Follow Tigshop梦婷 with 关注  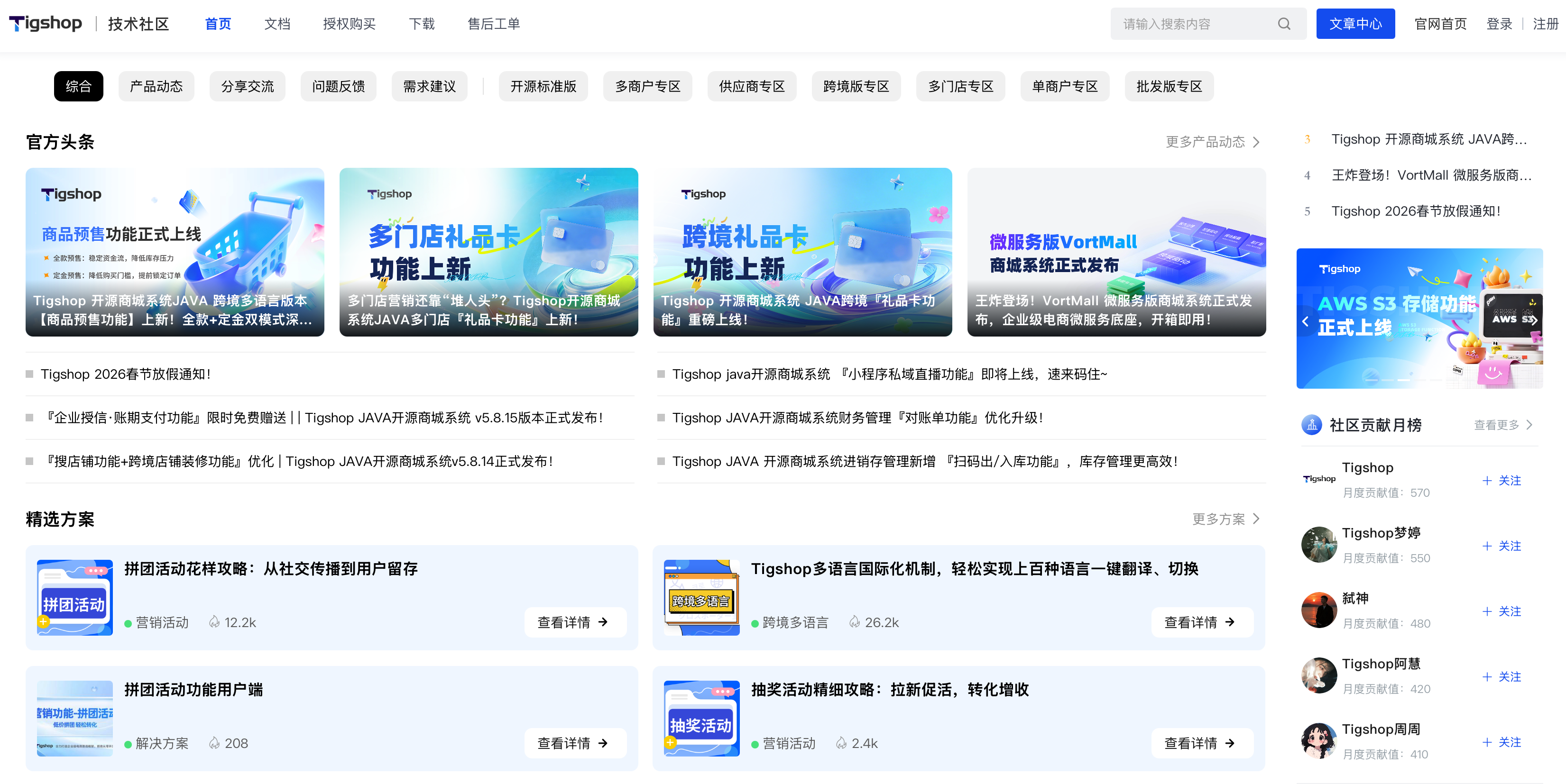tap(1502, 547)
